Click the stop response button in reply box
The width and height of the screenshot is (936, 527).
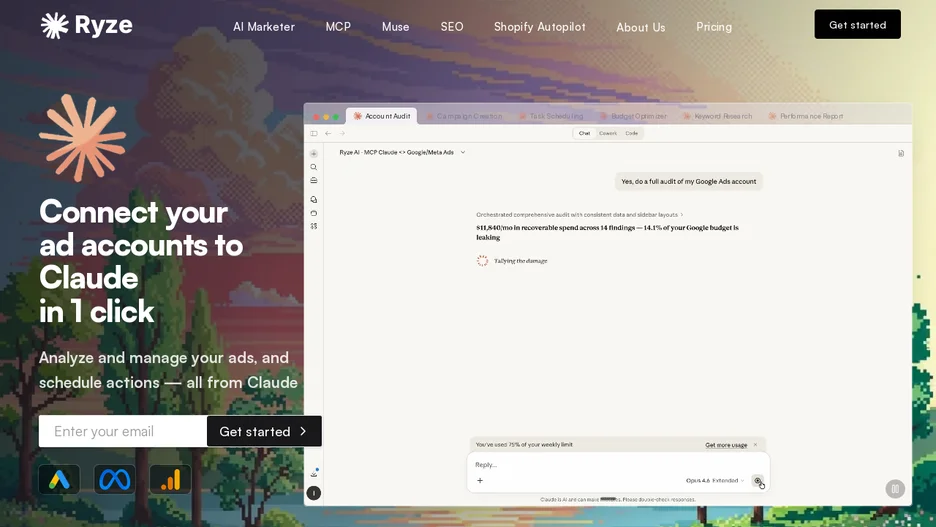tap(758, 480)
